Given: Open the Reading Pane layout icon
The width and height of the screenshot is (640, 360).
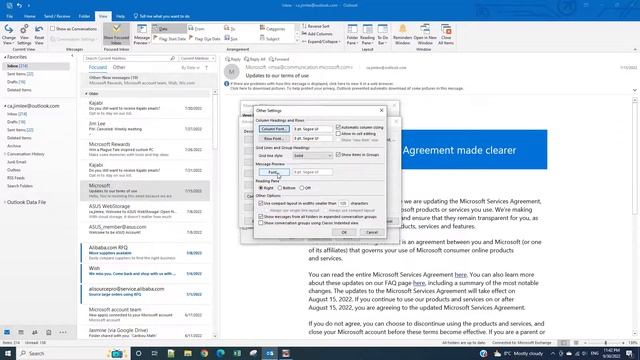Looking at the screenshot, I should coord(367,34).
